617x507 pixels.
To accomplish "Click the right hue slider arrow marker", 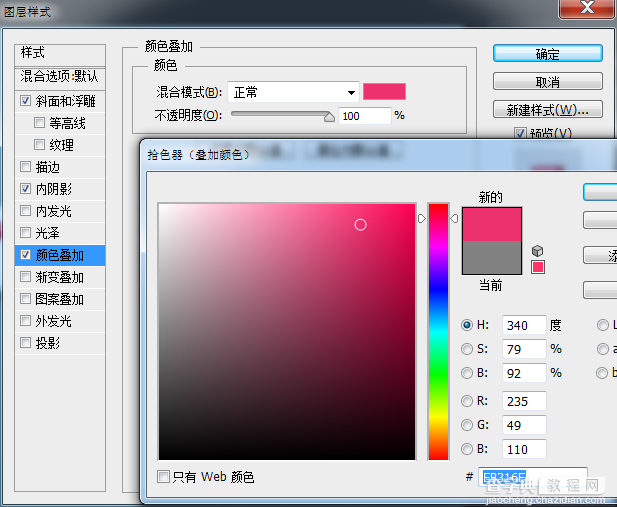I will click(x=454, y=218).
